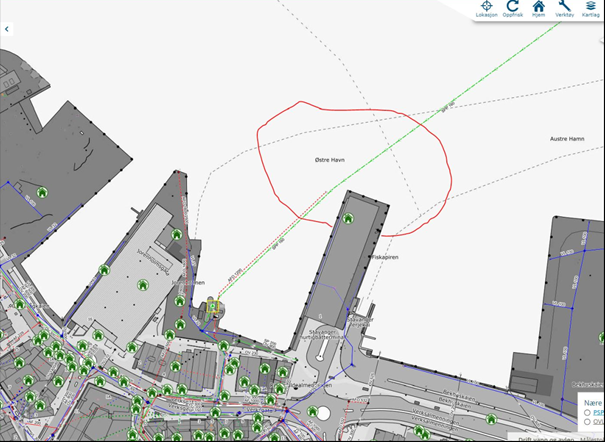Click the green house icon on far-left quay
Viewport: 605px width, 442px height.
pyautogui.click(x=42, y=192)
